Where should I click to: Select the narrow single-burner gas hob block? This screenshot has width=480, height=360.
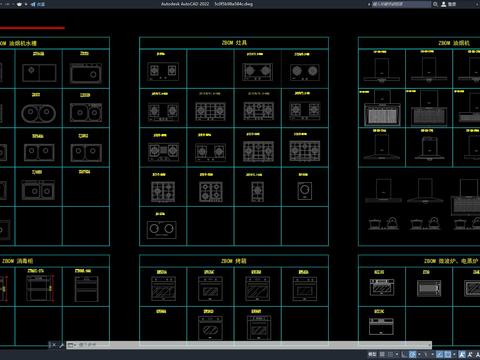click(x=257, y=191)
